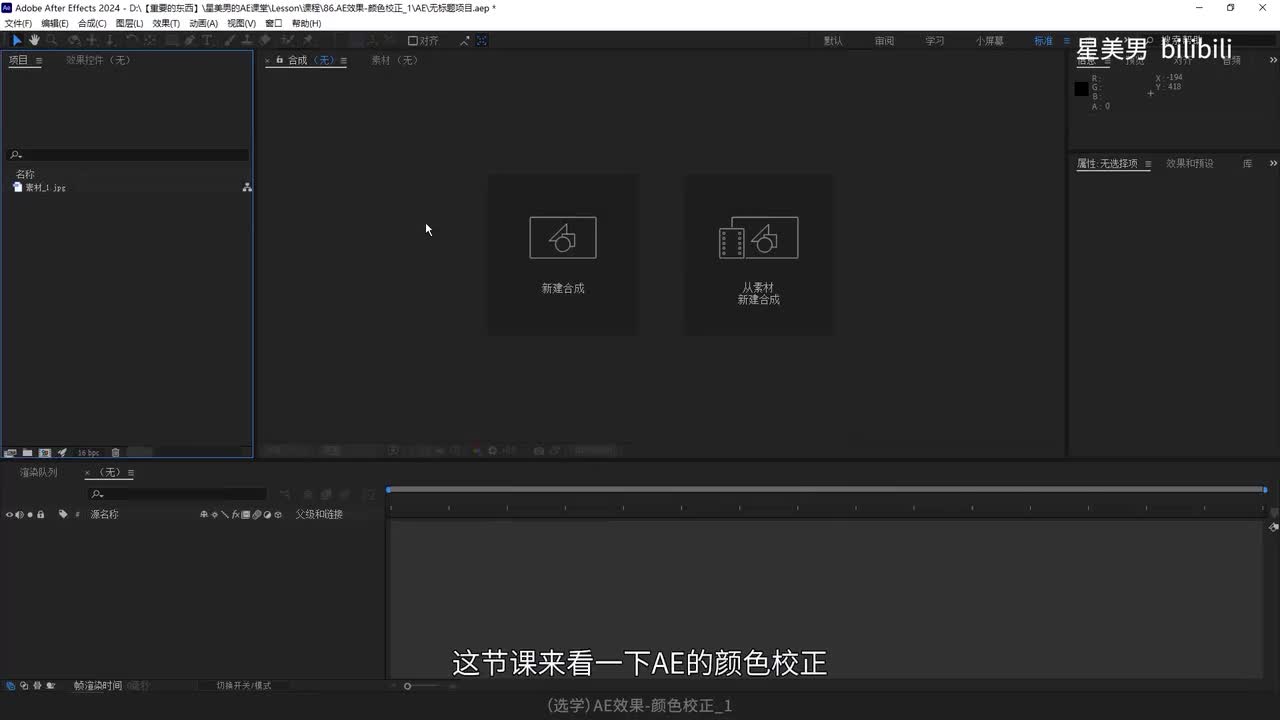This screenshot has width=1280, height=720.
Task: Switch to 学习 workspace
Action: pos(934,41)
